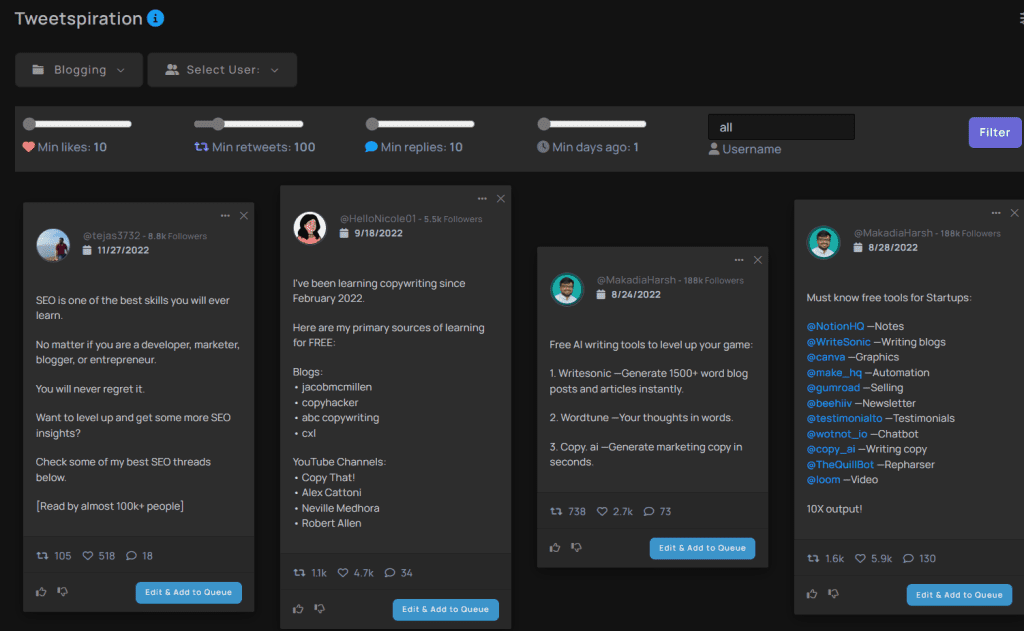1024x631 pixels.
Task: Open the Blogging category dropdown
Action: [x=79, y=70]
